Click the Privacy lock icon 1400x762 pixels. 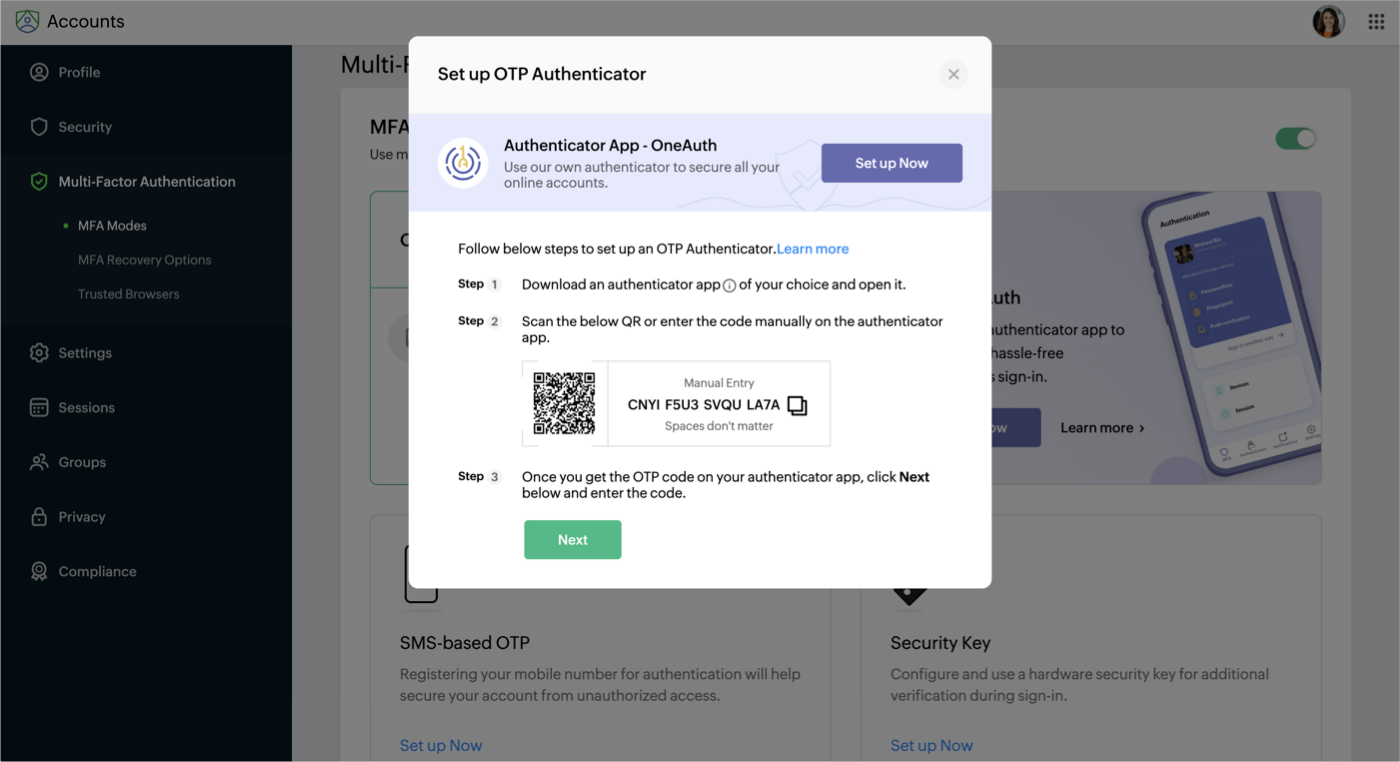tap(39, 517)
